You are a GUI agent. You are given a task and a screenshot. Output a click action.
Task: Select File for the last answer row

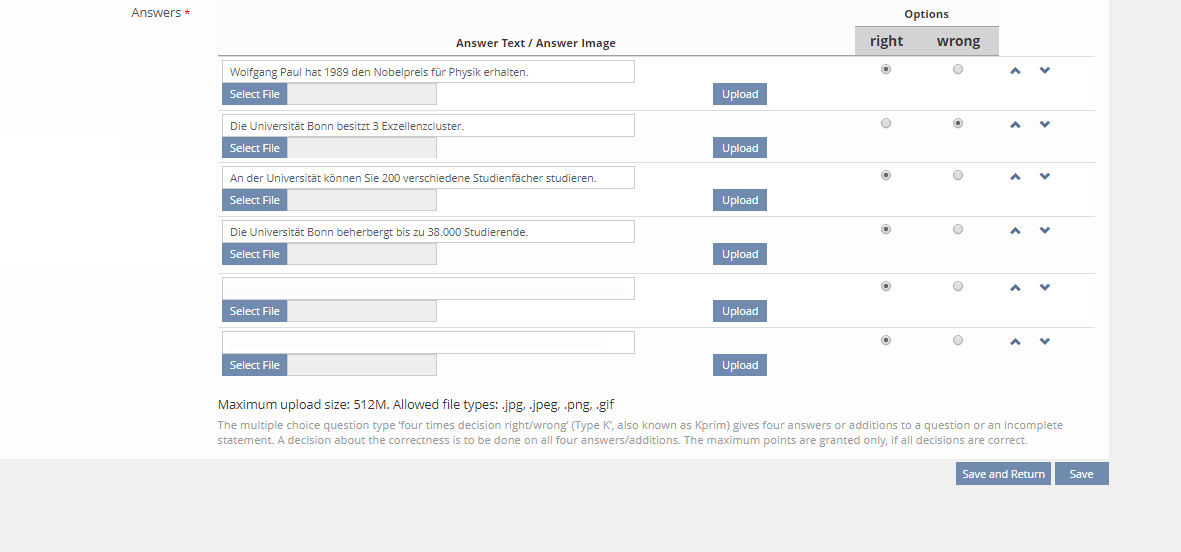(255, 365)
